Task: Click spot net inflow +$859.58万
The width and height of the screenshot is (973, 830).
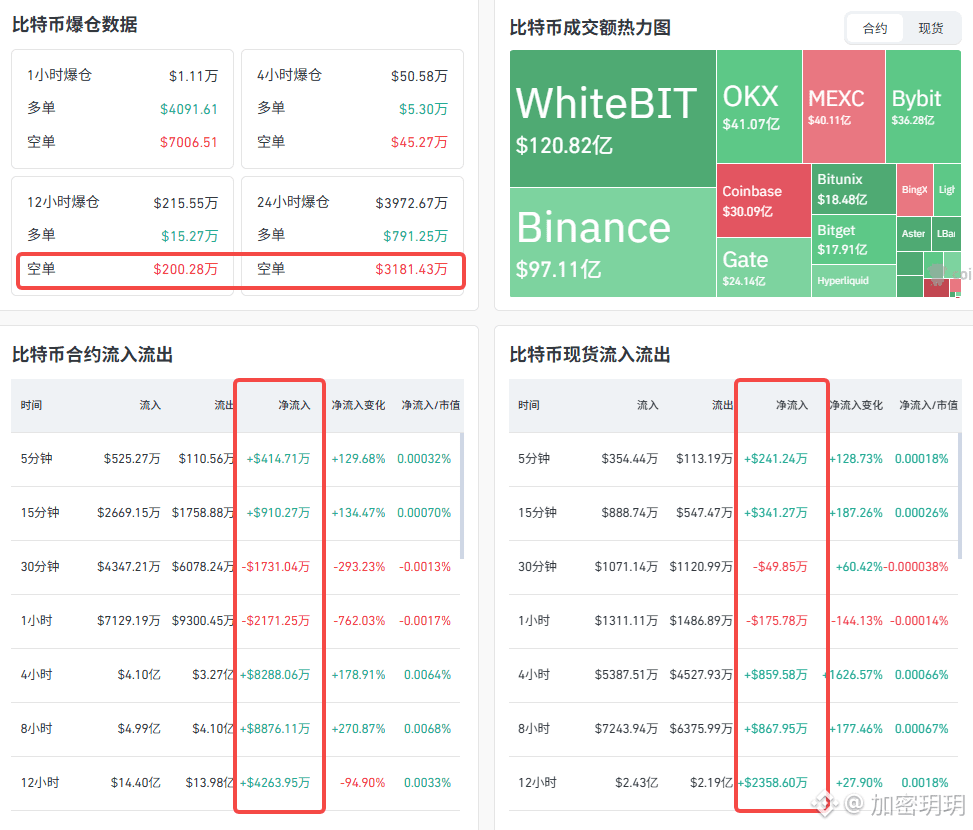Action: (x=776, y=675)
